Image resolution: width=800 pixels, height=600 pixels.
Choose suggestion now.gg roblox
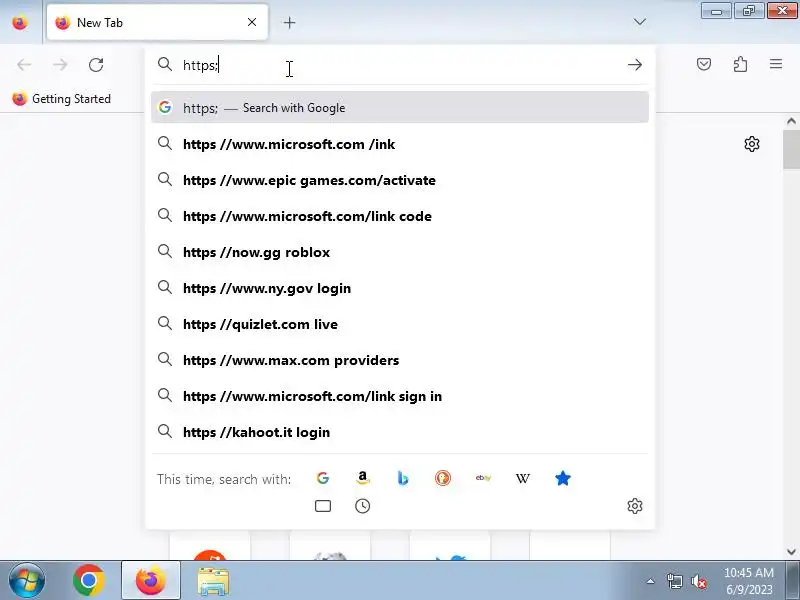pos(399,252)
